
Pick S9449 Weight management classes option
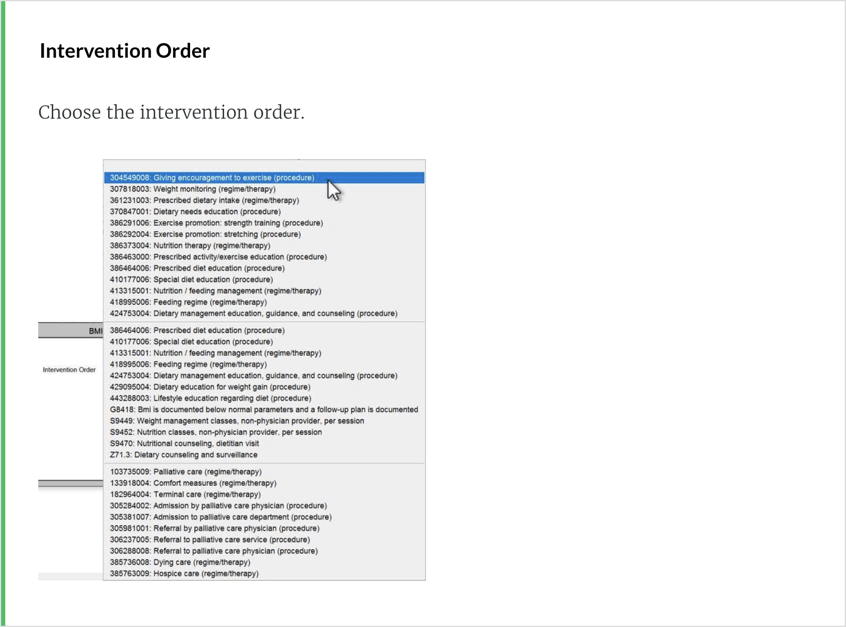pyautogui.click(x=237, y=421)
